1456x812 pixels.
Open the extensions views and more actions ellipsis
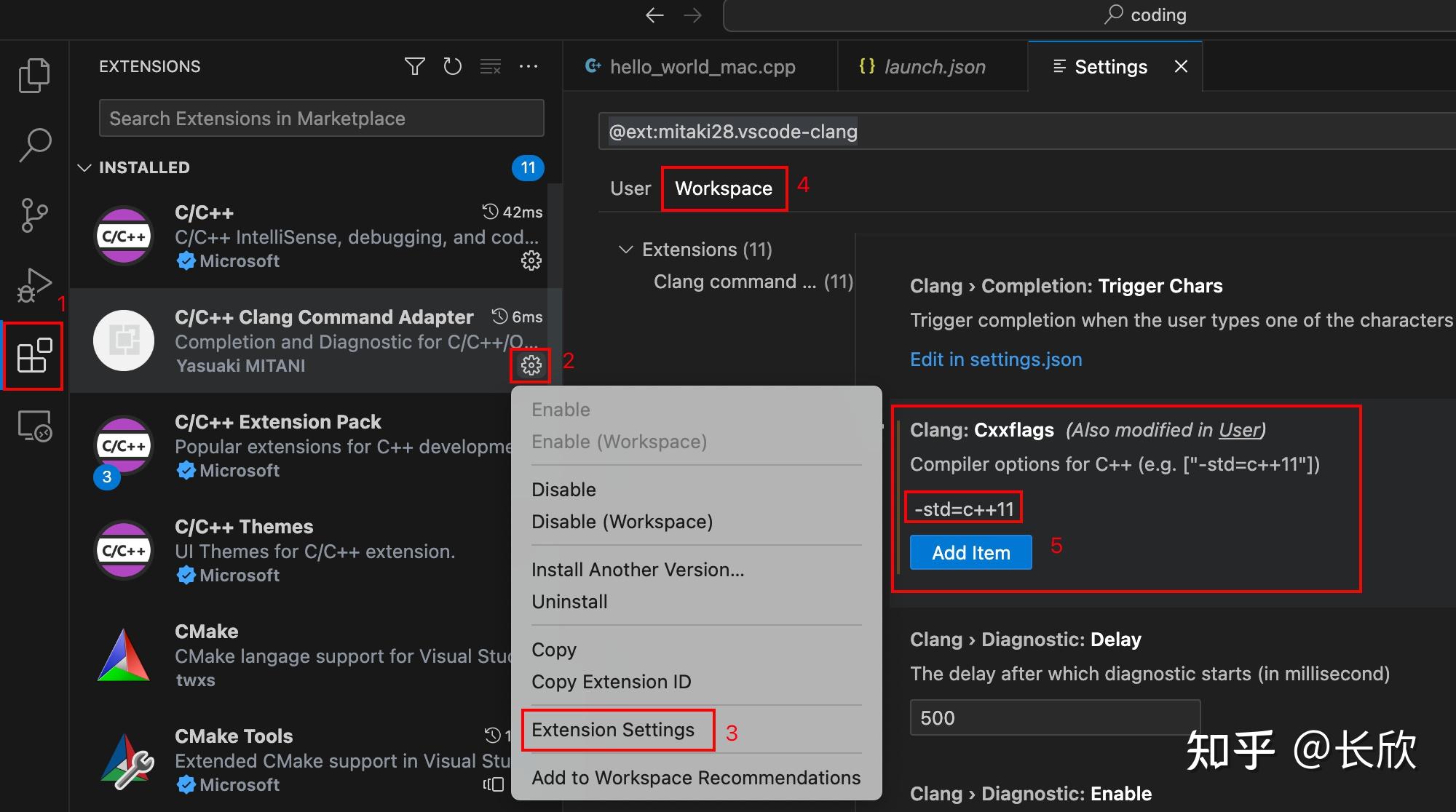529,67
